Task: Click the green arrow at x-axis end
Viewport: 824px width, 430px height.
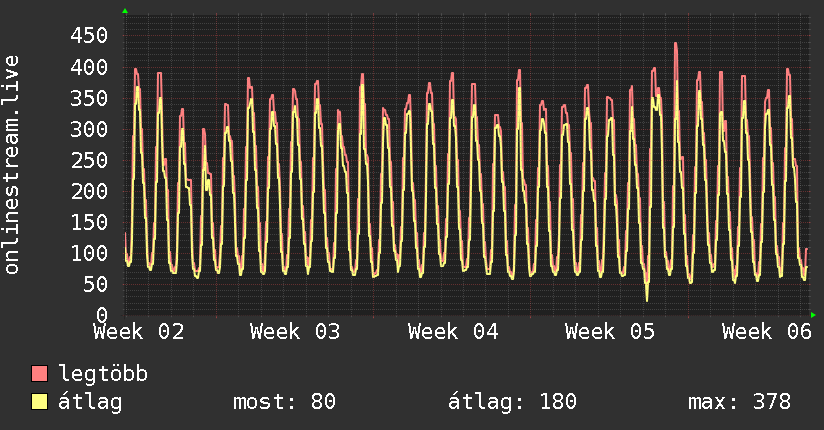Action: pyautogui.click(x=813, y=315)
